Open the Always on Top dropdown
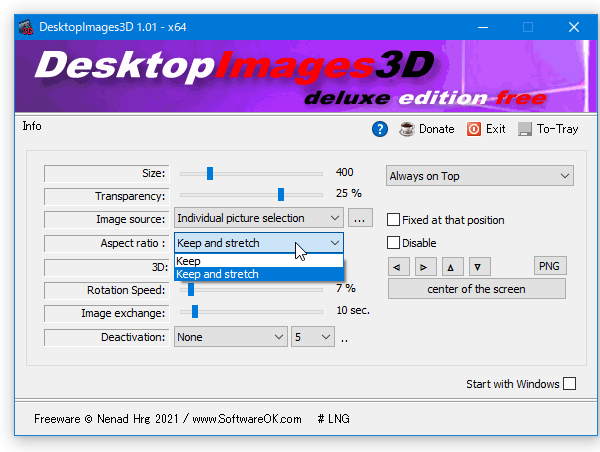The width and height of the screenshot is (600, 452). [480, 176]
